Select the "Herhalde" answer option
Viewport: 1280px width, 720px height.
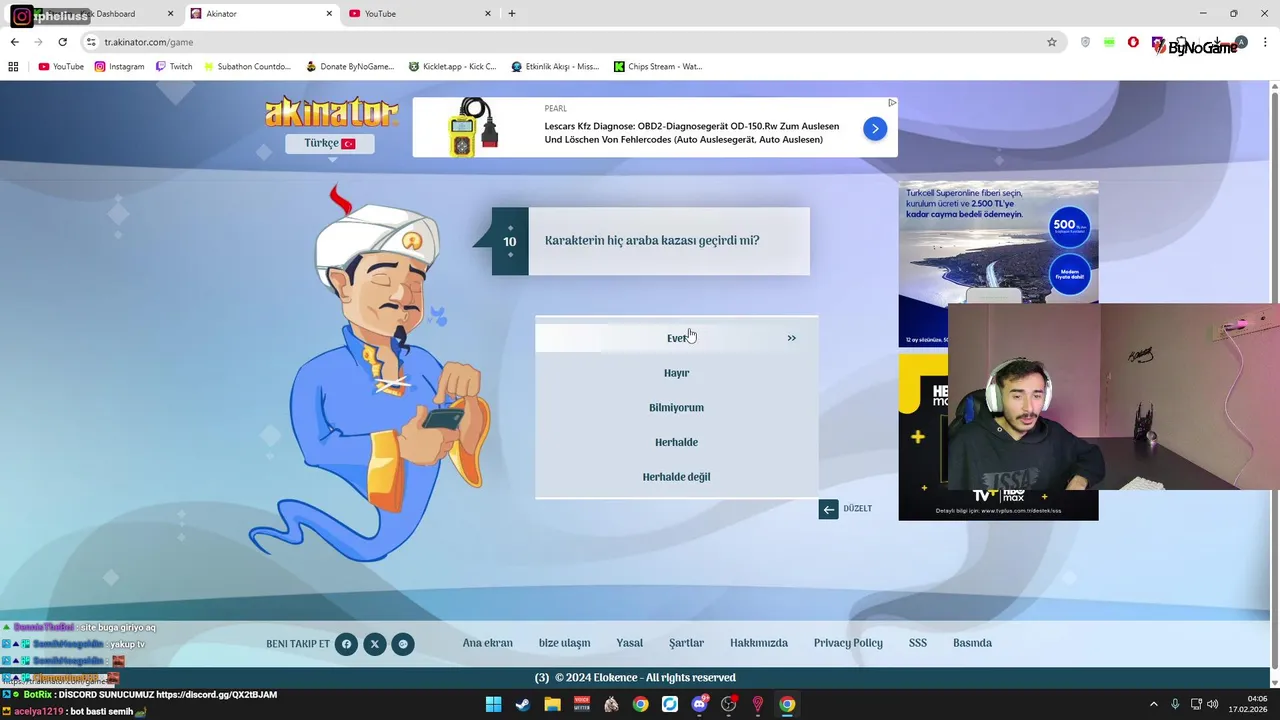point(676,442)
